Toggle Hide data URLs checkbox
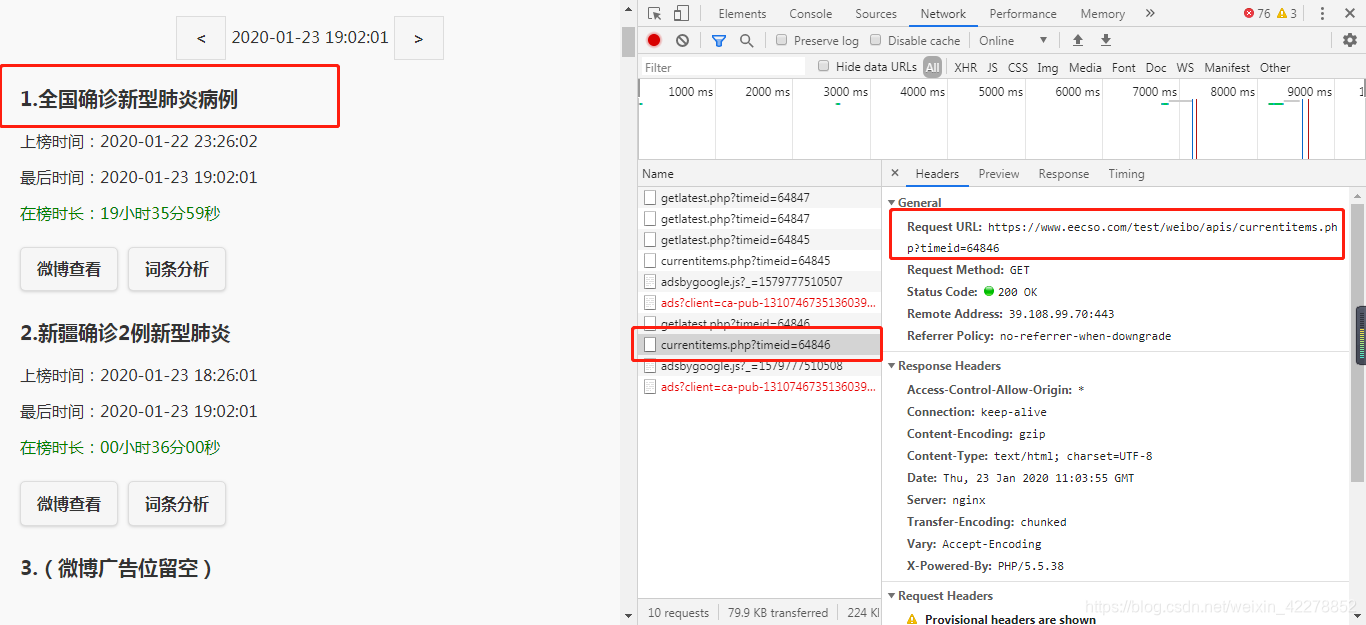The image size is (1366, 625). [824, 66]
